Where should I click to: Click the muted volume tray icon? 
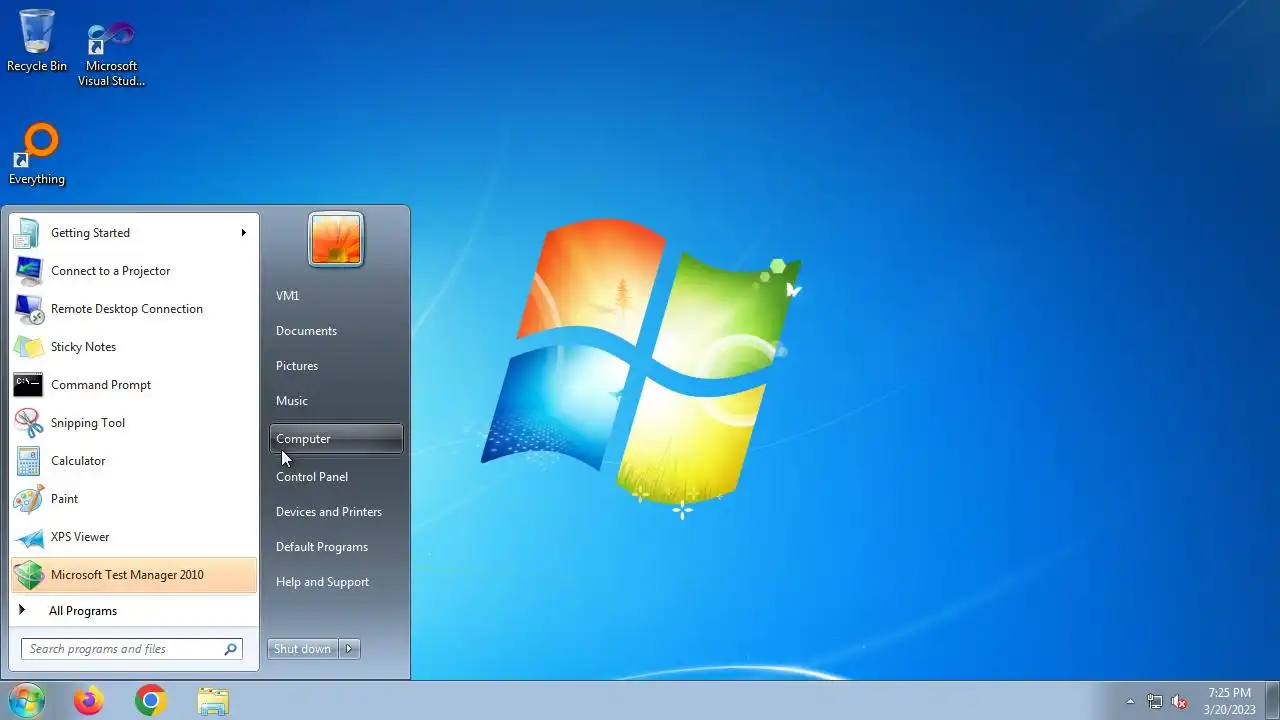point(1180,701)
